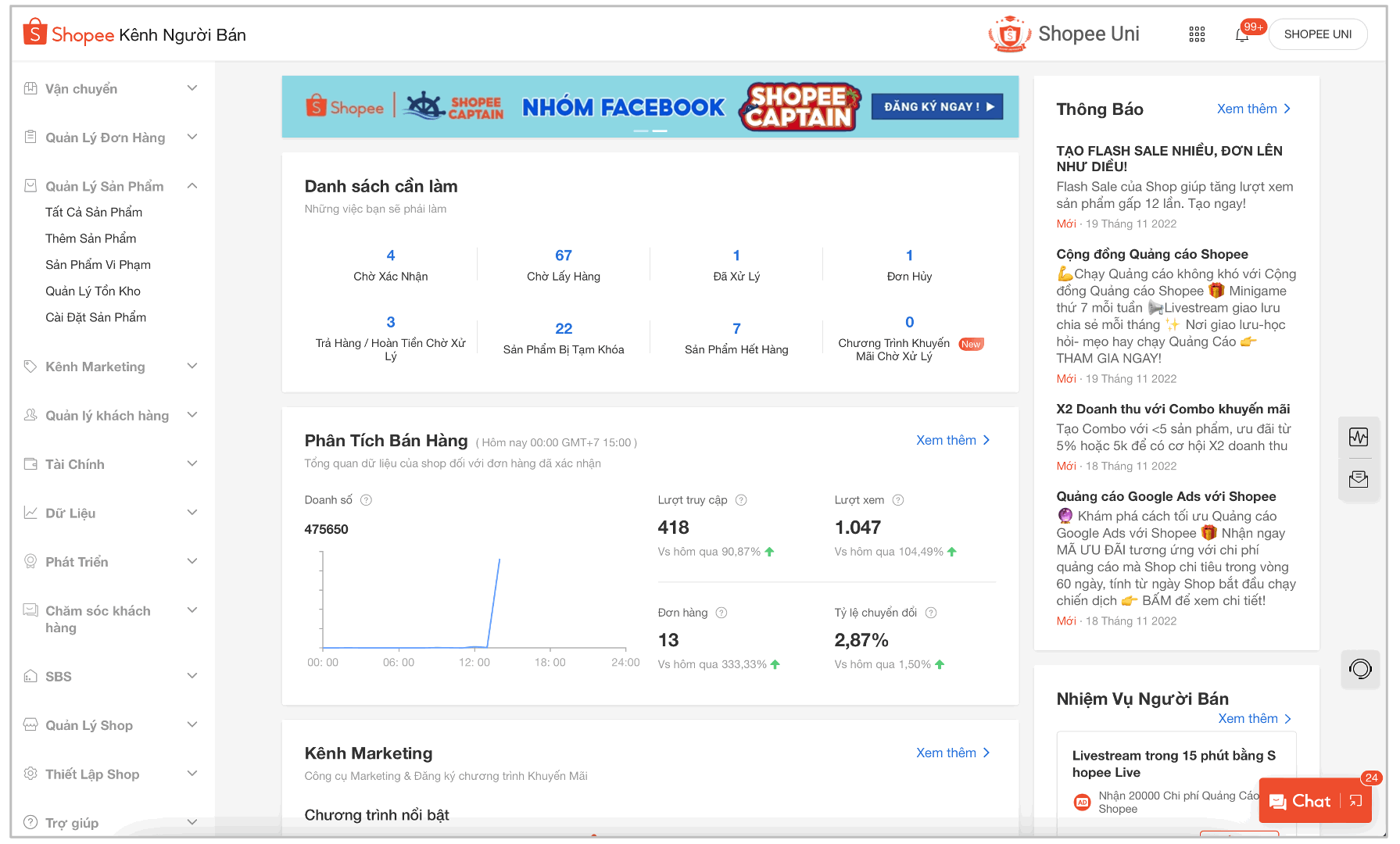
Task: Click the Đơn hàng help icon
Action: pyautogui.click(x=721, y=613)
